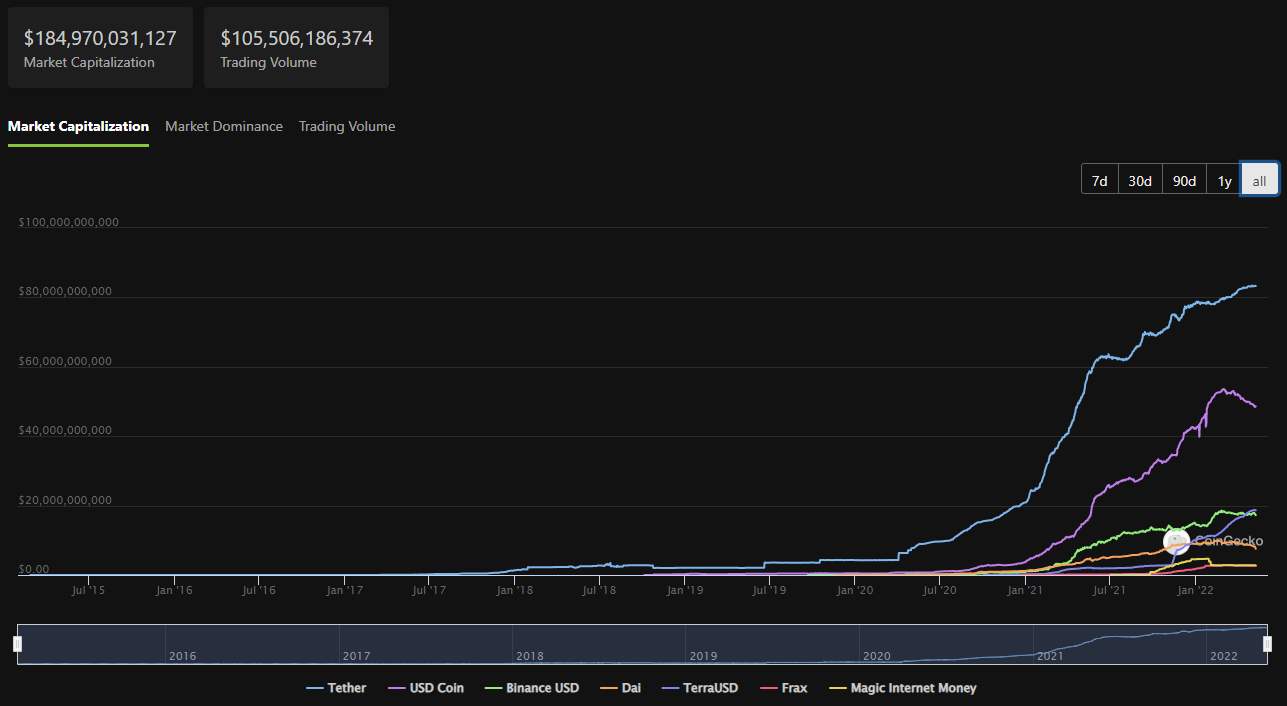Grab the right handle of range navigator
Image resolution: width=1287 pixels, height=706 pixels.
point(1268,644)
